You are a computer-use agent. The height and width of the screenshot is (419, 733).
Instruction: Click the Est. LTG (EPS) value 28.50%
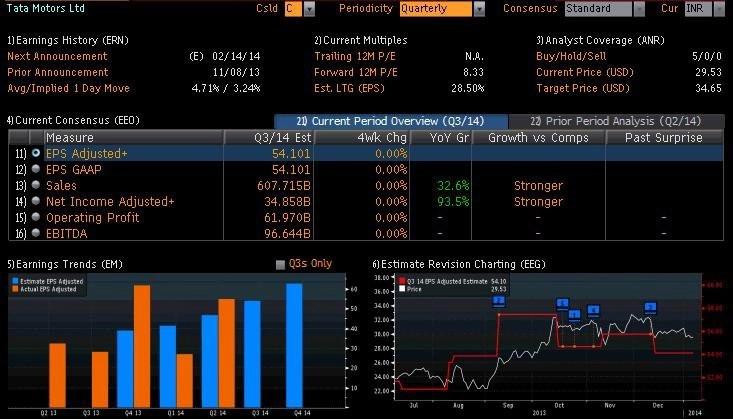point(467,88)
